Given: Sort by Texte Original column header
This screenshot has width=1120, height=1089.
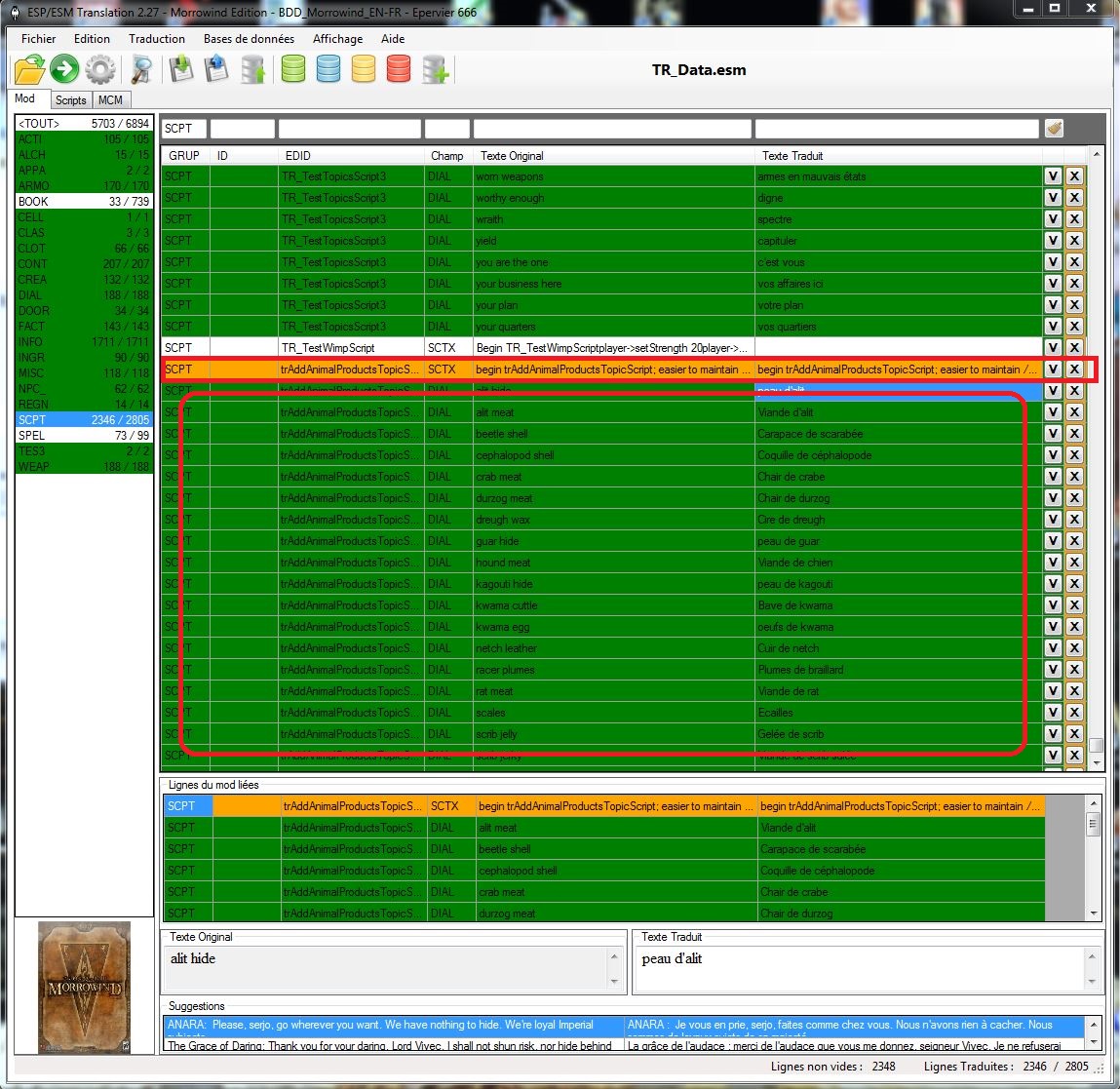Looking at the screenshot, I should [512, 156].
